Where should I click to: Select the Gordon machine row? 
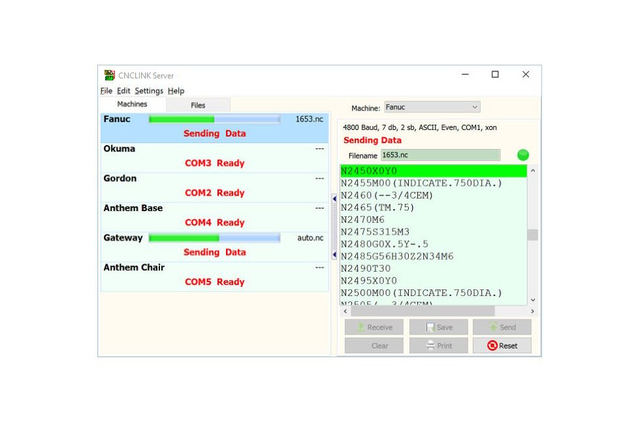[214, 187]
